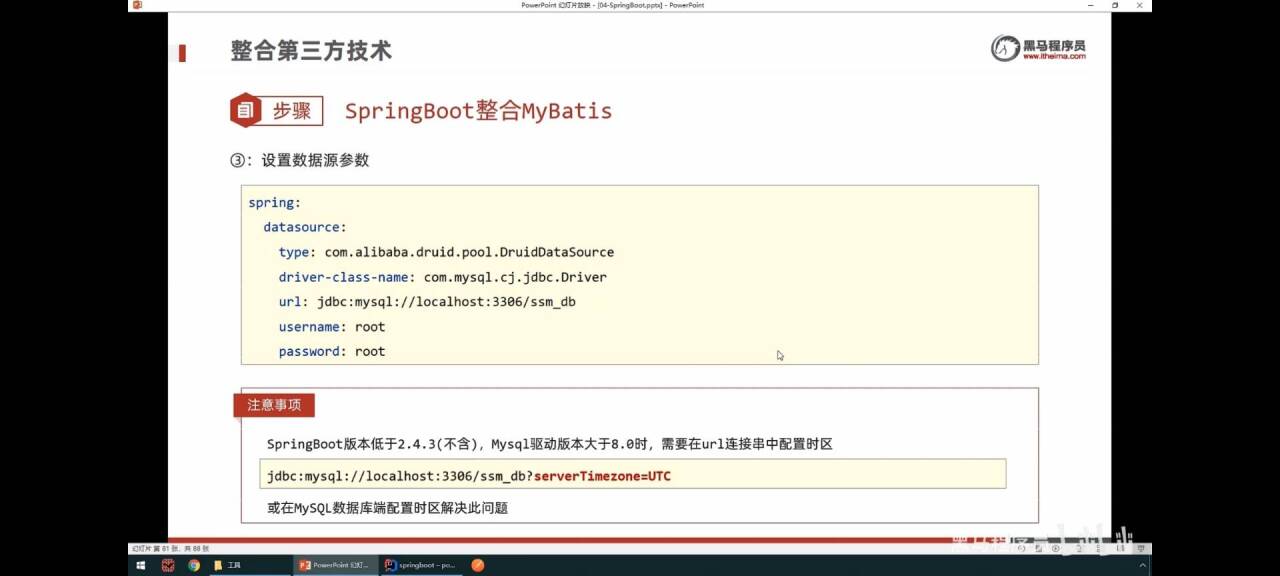The height and width of the screenshot is (576, 1280).
Task: Click the step text 设置数据源参数
Action: (315, 160)
